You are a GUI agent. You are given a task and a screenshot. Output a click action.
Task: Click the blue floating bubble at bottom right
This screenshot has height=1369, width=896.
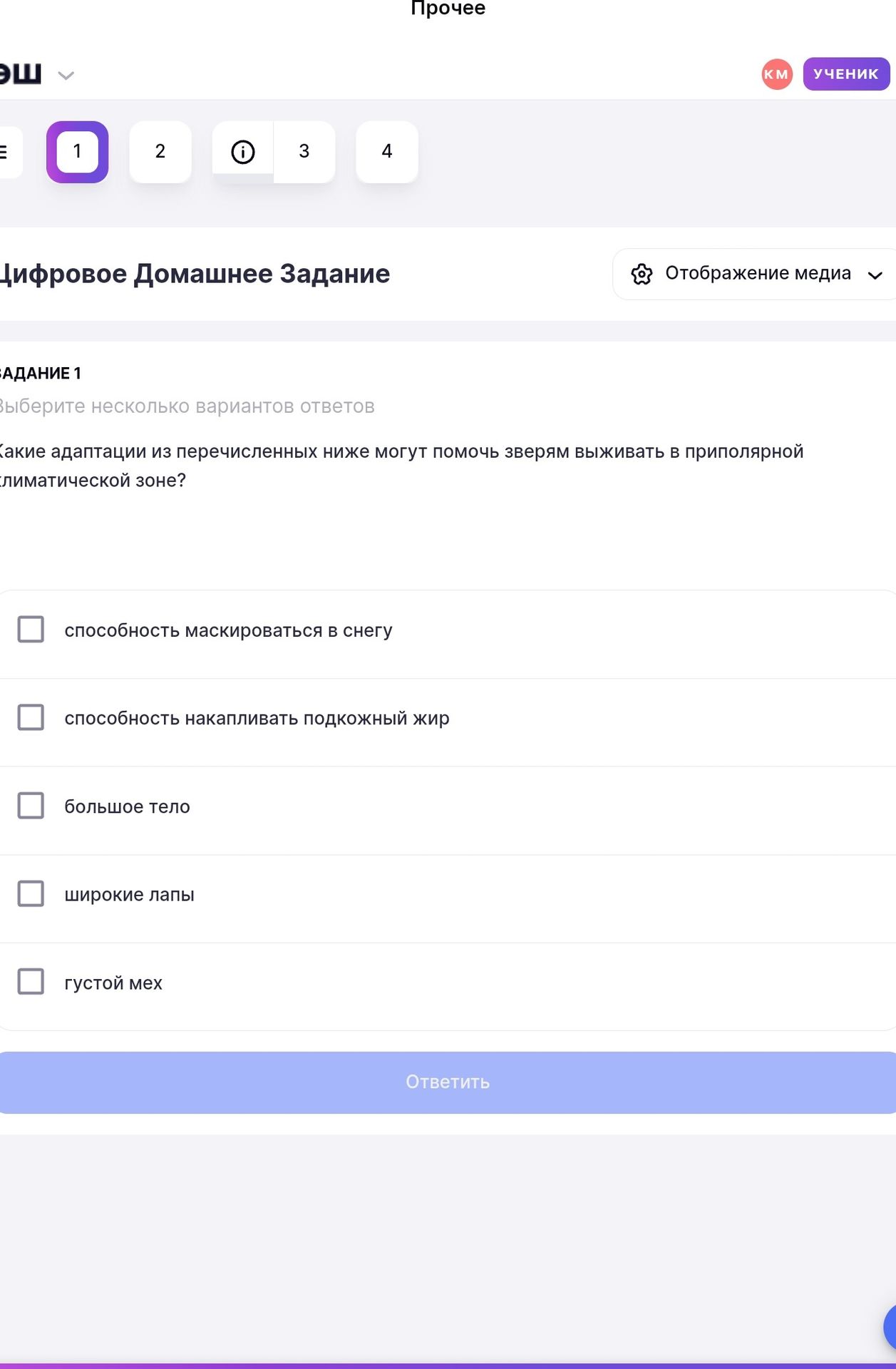pos(890,1328)
